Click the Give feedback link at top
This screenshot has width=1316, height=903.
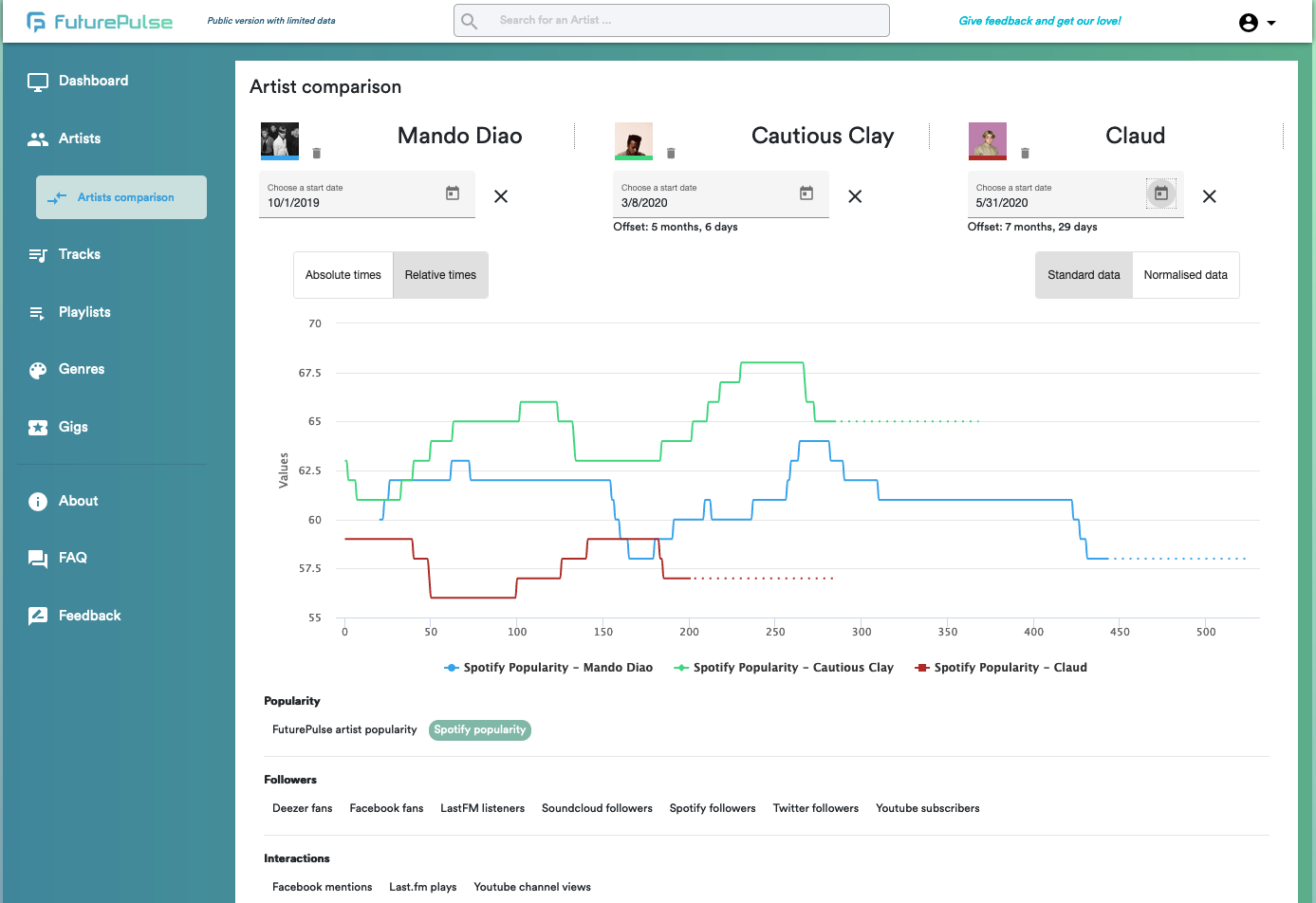pyautogui.click(x=1040, y=21)
